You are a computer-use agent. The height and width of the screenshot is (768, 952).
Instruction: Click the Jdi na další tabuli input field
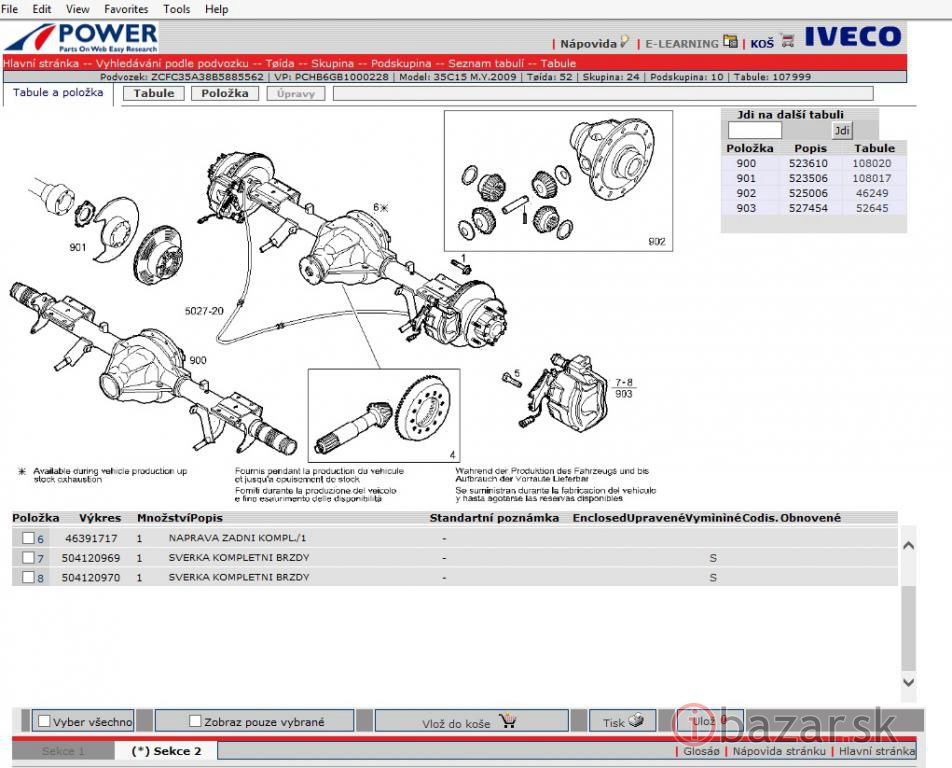coord(755,131)
